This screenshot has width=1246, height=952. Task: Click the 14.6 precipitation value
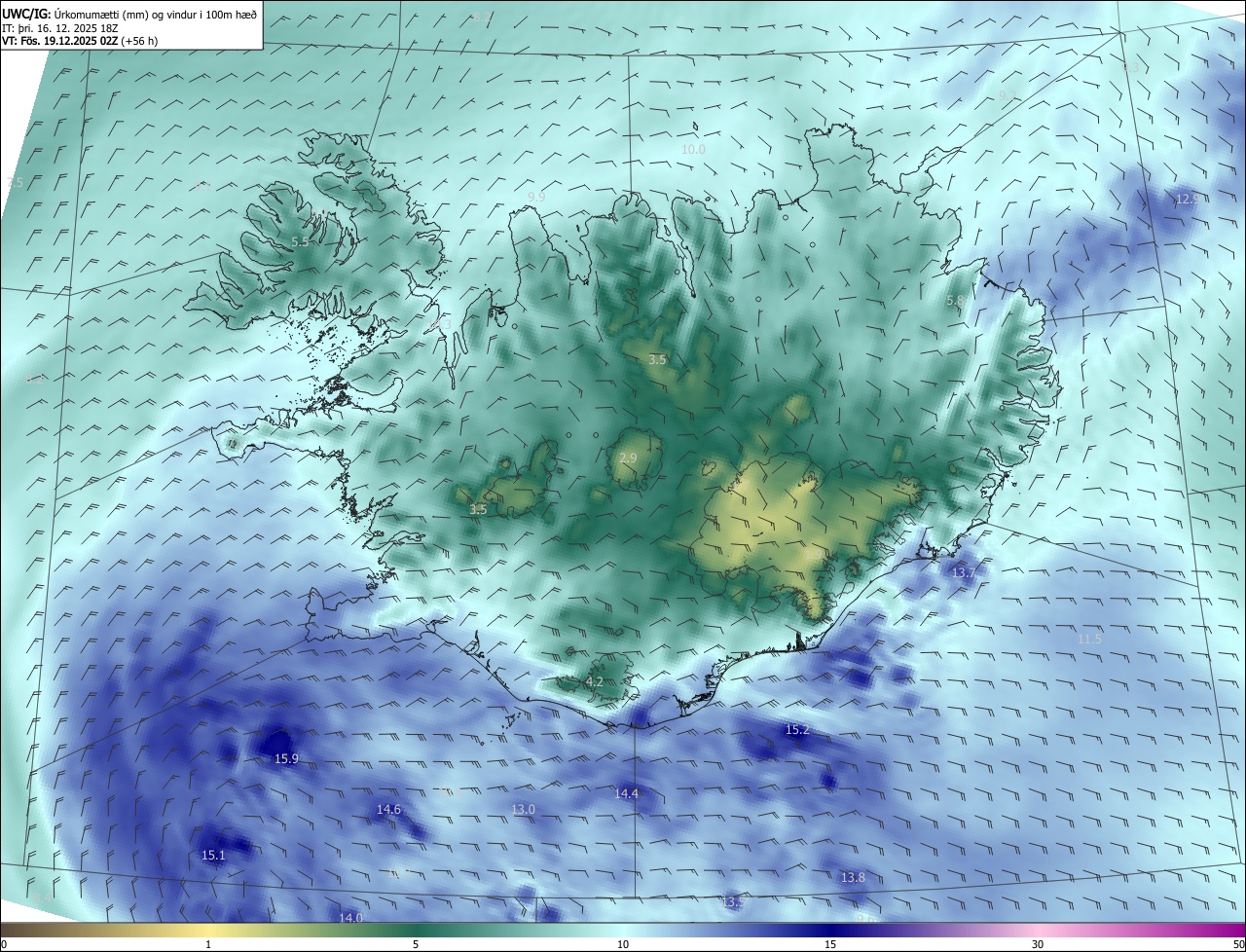(x=388, y=809)
